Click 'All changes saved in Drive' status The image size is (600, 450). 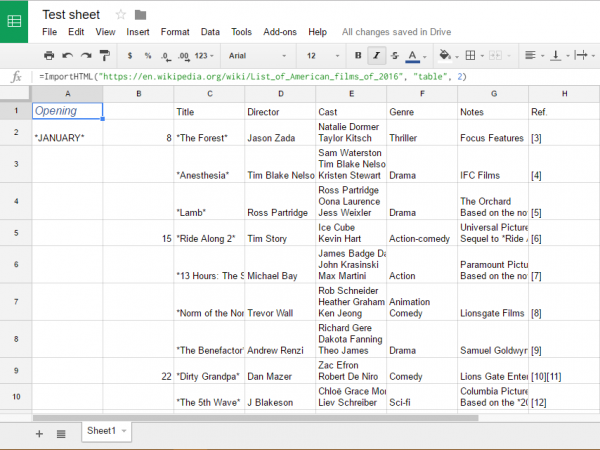[x=396, y=32]
